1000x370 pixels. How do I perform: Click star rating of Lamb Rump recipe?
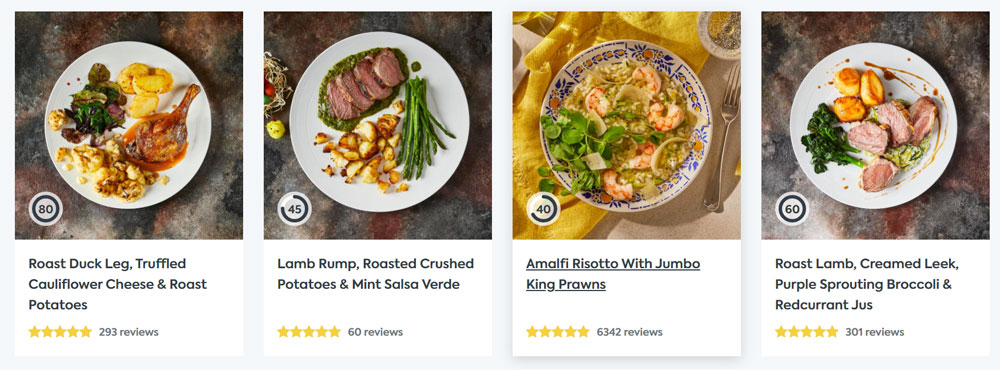click(x=309, y=332)
